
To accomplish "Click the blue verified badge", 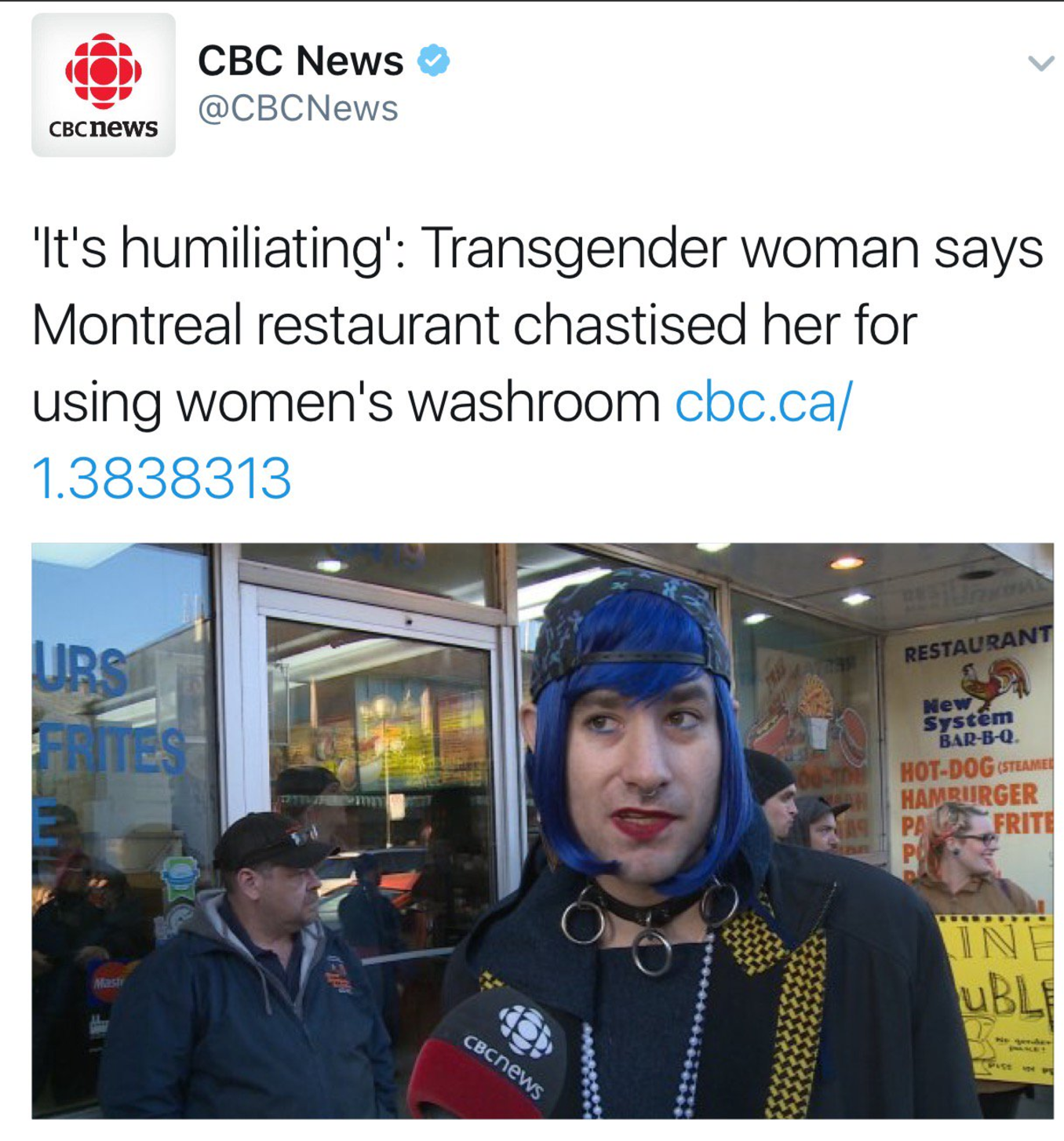I will [x=433, y=60].
